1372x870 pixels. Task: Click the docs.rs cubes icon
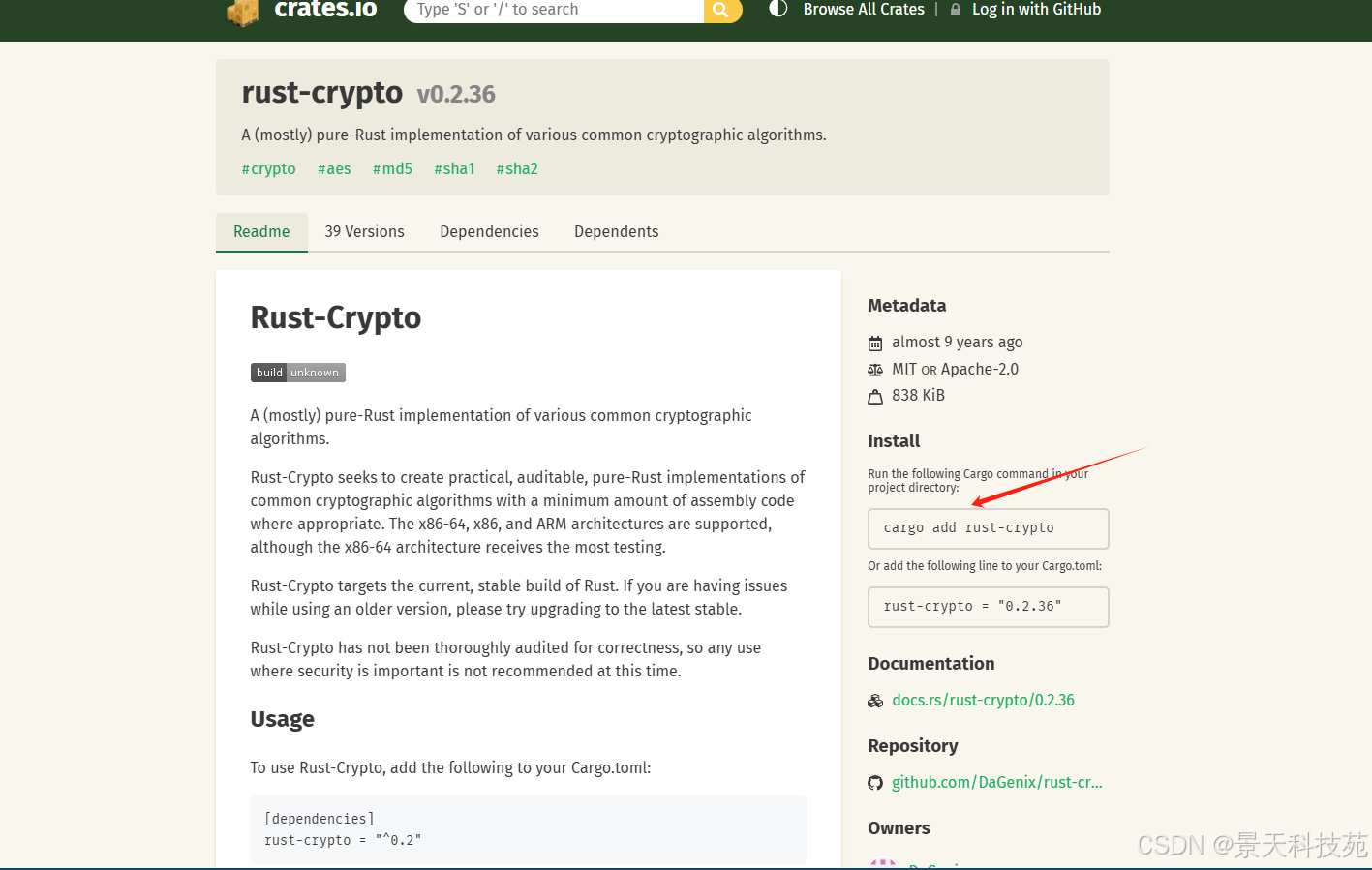pos(875,701)
